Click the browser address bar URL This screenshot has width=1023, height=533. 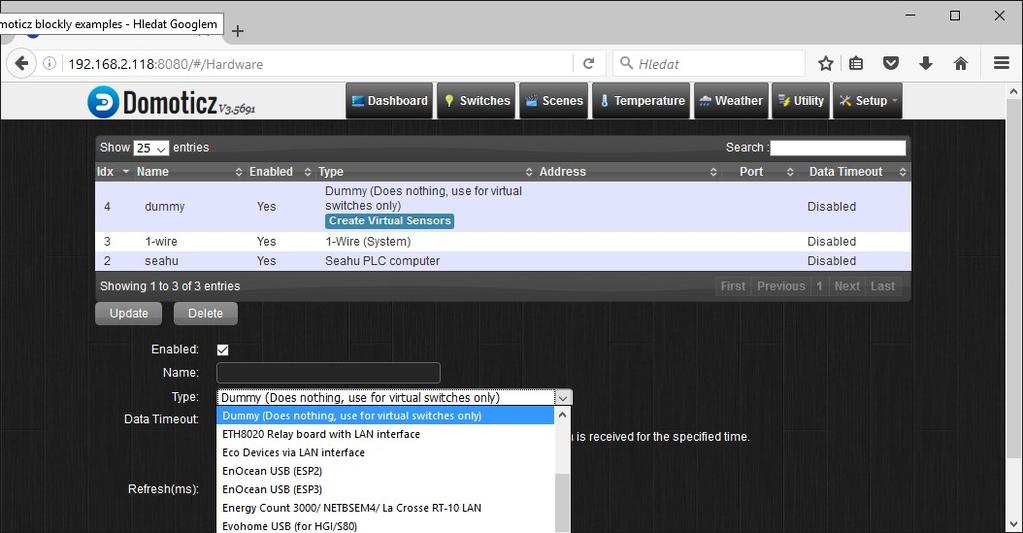click(x=165, y=64)
